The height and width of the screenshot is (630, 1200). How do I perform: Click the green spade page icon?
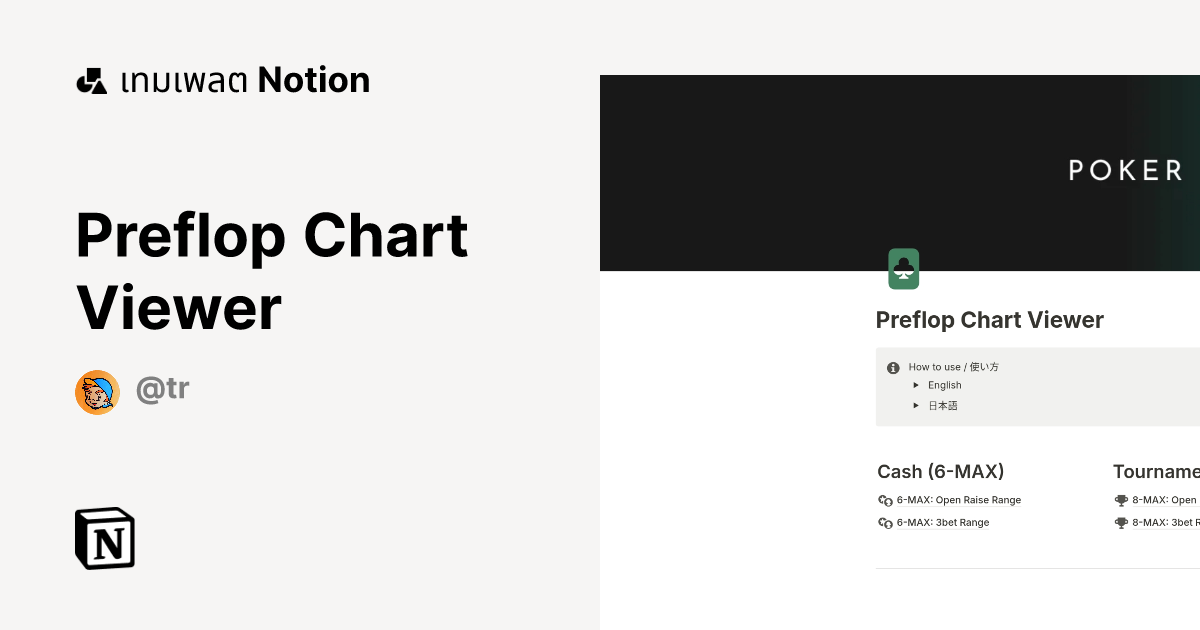[903, 268]
